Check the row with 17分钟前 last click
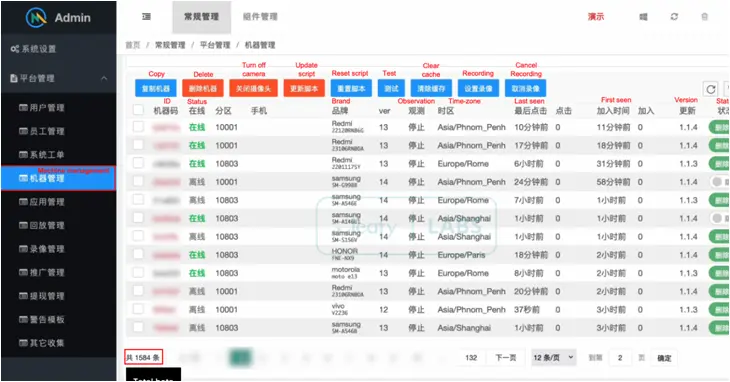The height and width of the screenshot is (382, 730). [x=138, y=145]
